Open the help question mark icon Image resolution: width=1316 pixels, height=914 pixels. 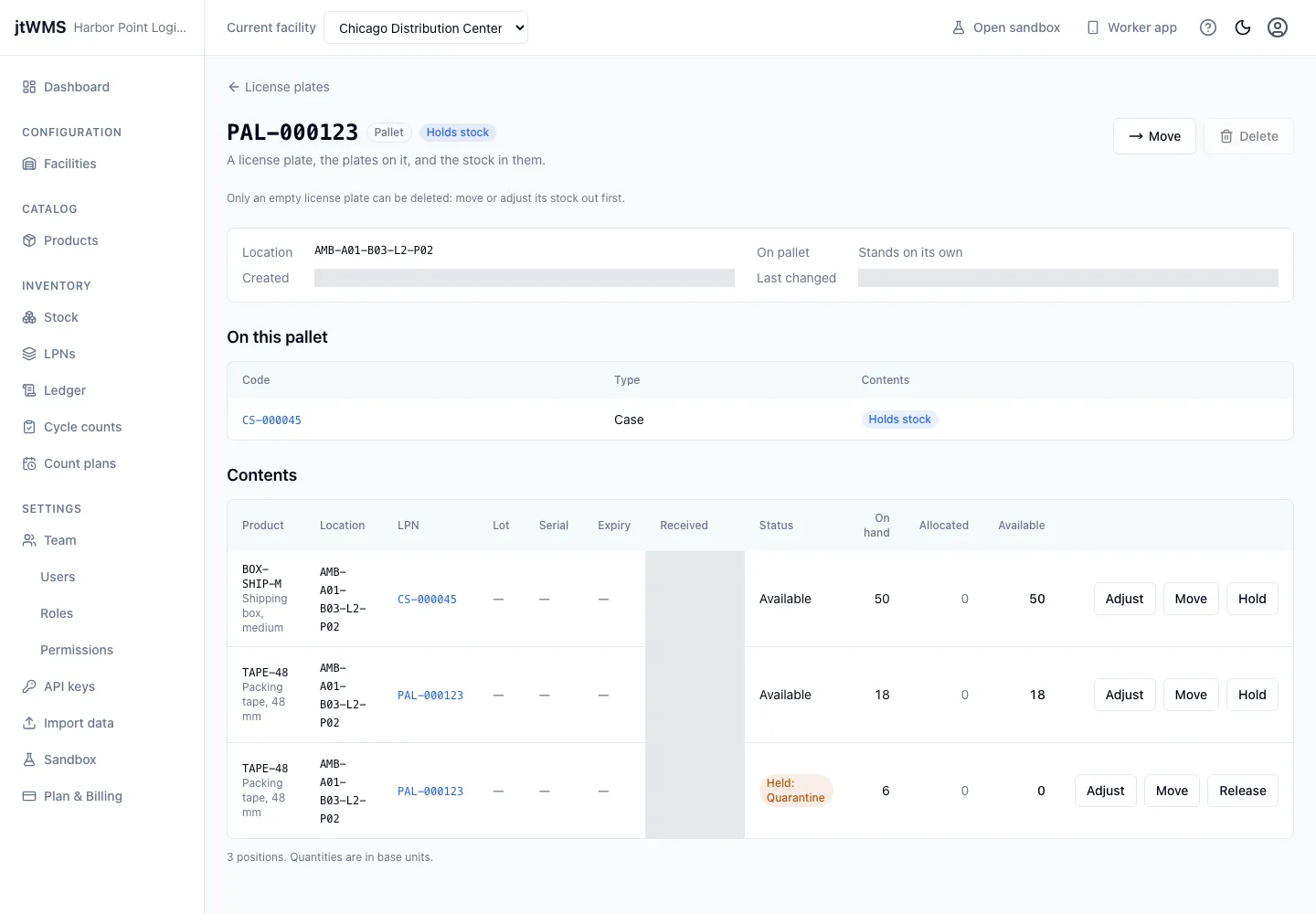click(1208, 27)
